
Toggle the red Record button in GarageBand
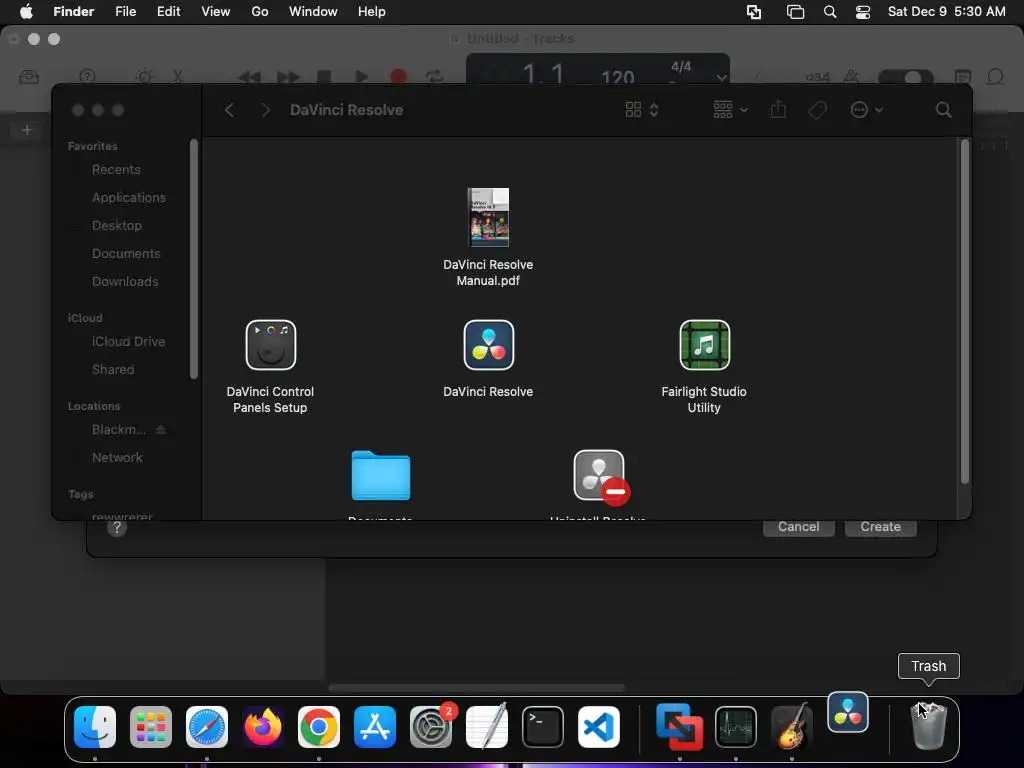[x=398, y=77]
